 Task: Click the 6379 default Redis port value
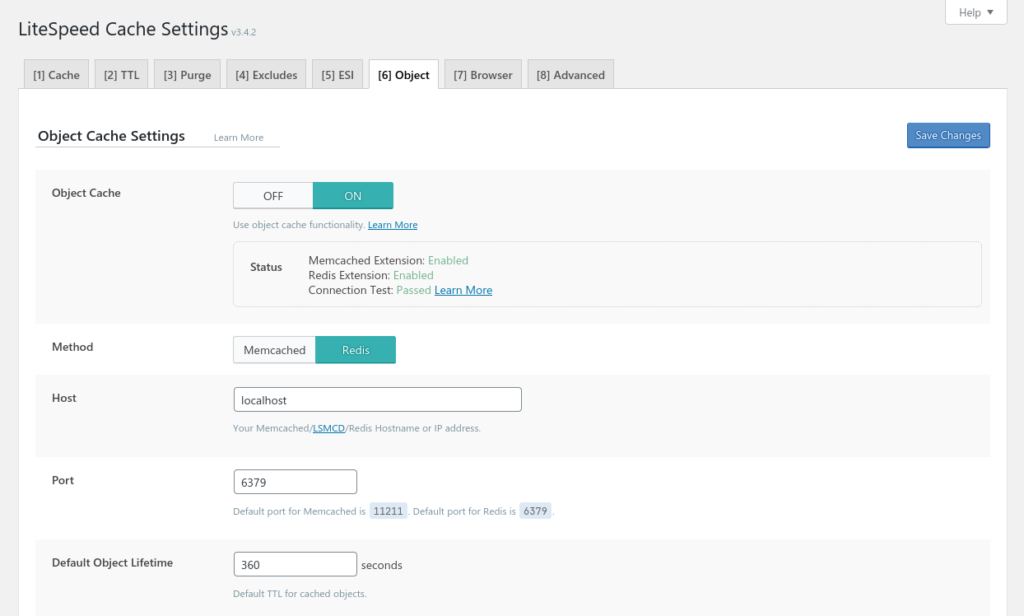click(535, 511)
